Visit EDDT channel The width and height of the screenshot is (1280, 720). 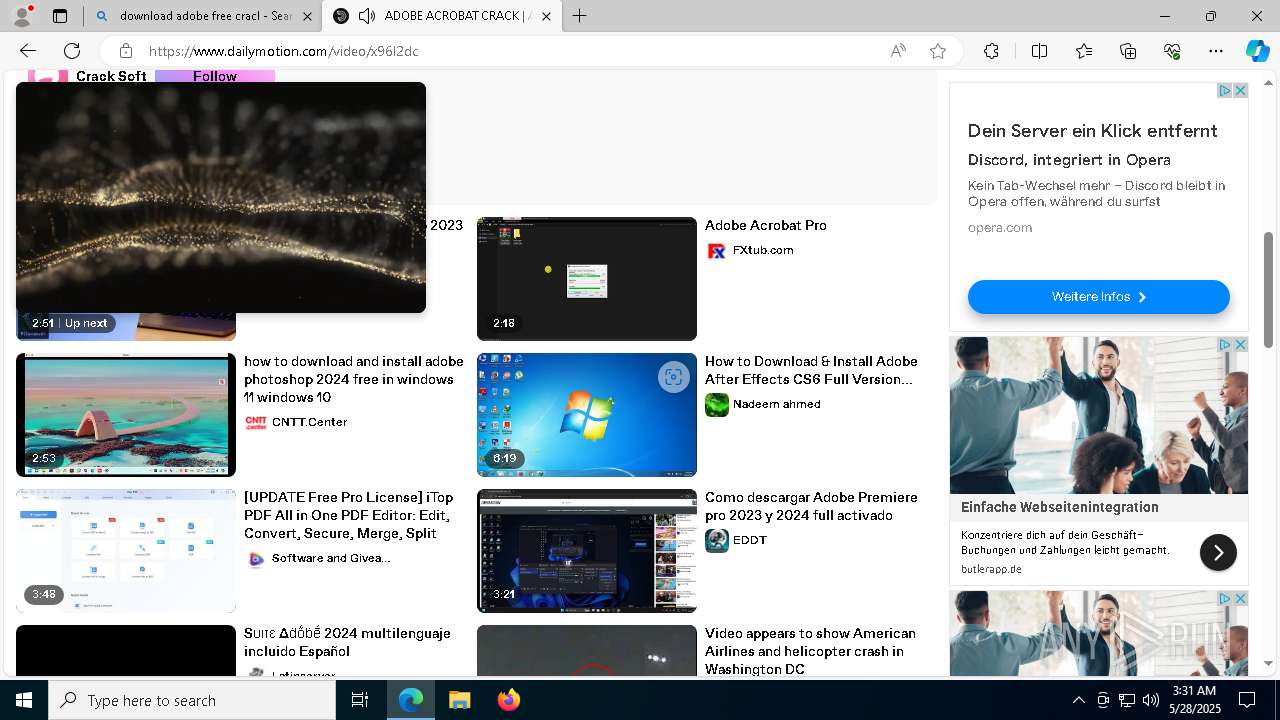[x=750, y=540]
